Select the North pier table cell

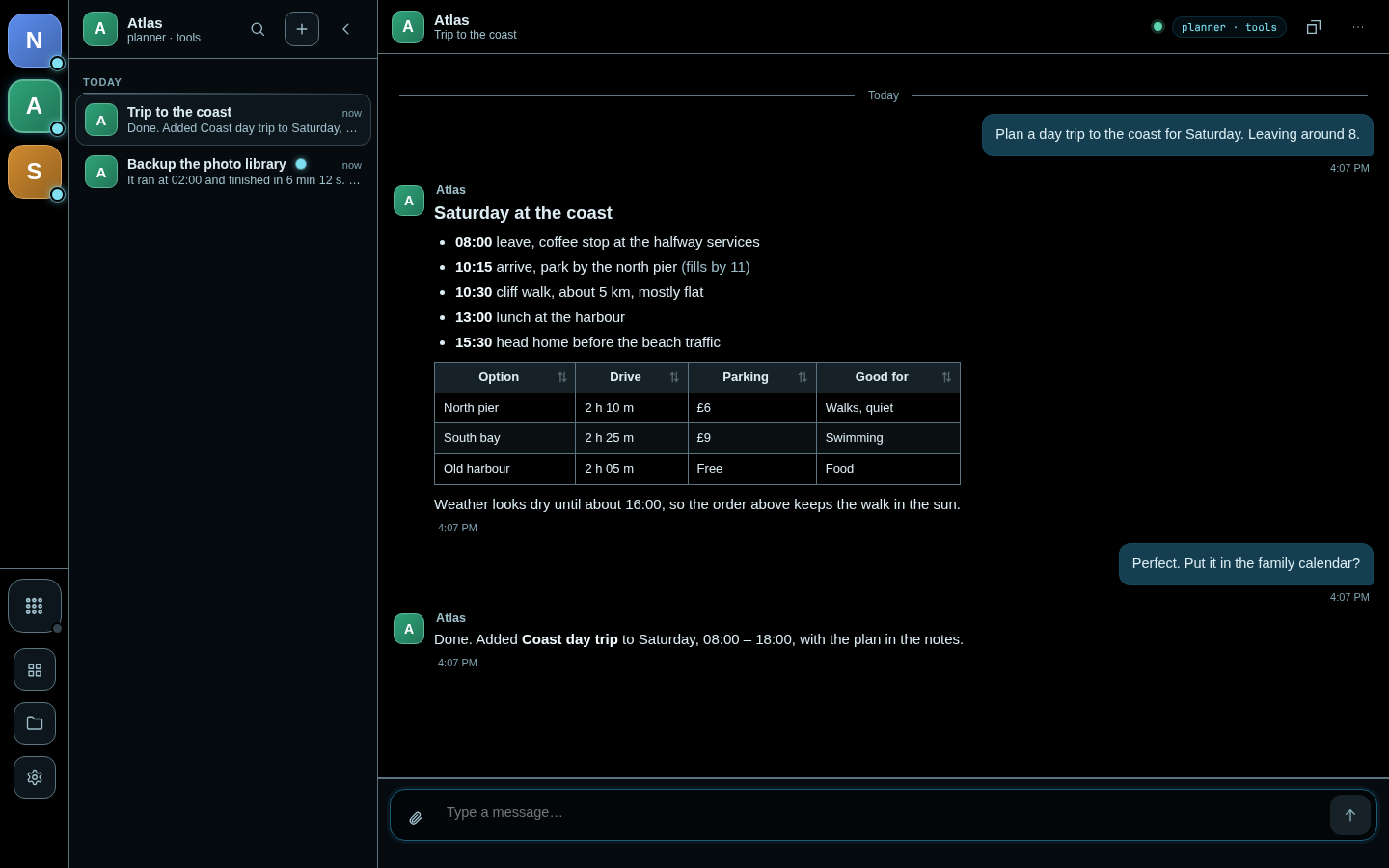504,408
